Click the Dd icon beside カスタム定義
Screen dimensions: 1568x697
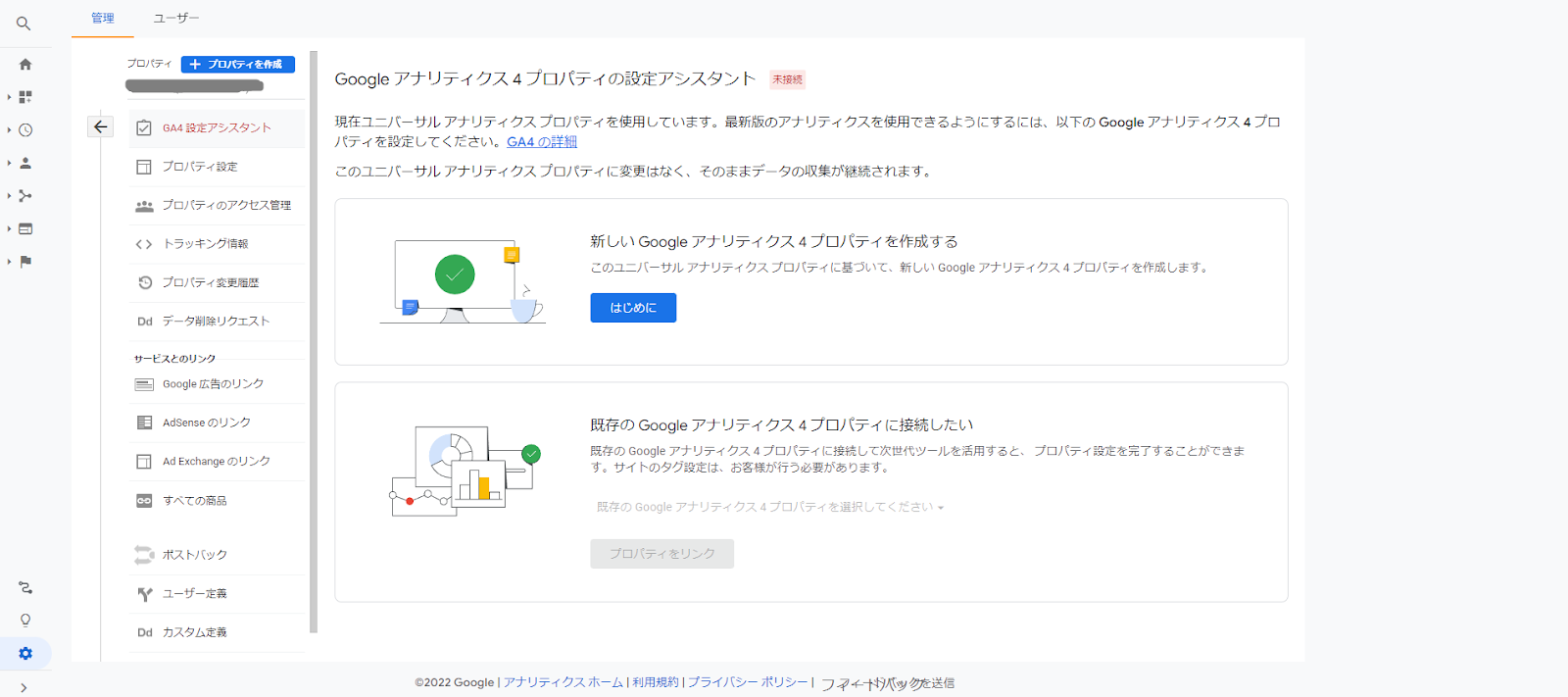click(x=144, y=633)
